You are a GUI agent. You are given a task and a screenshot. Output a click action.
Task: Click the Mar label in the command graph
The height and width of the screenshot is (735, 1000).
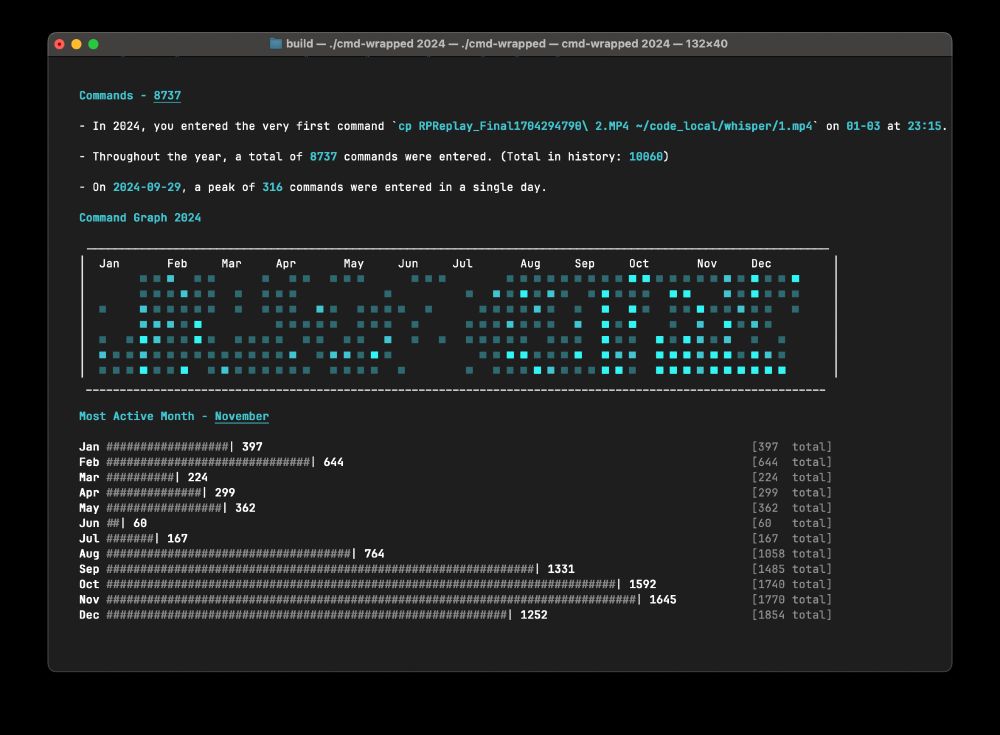(232, 264)
